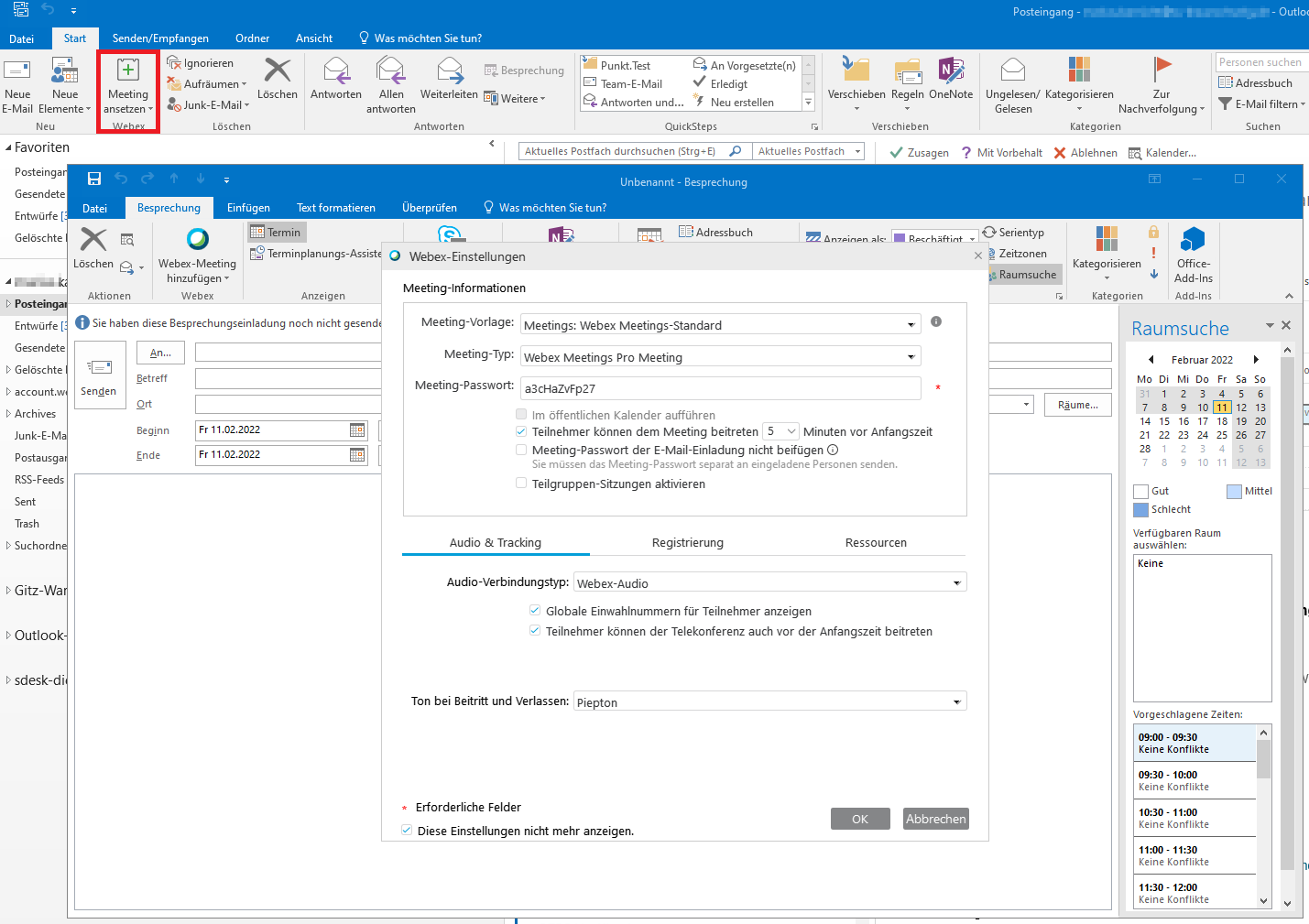The height and width of the screenshot is (924, 1309).
Task: Select February 18 in Raumsuche calendar
Action: (1222, 421)
